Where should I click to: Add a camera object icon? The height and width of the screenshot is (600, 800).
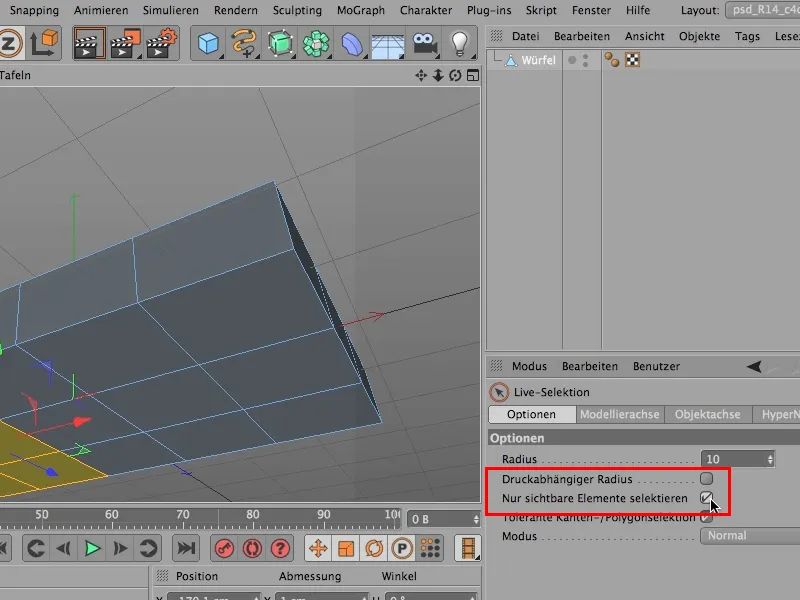[424, 44]
